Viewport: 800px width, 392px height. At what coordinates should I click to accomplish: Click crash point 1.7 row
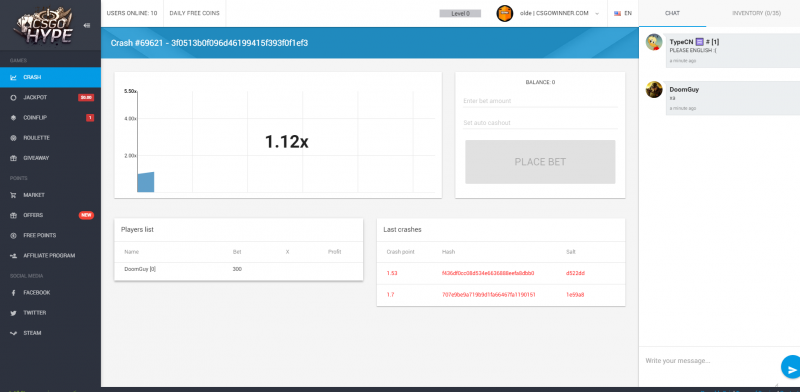tap(501, 295)
